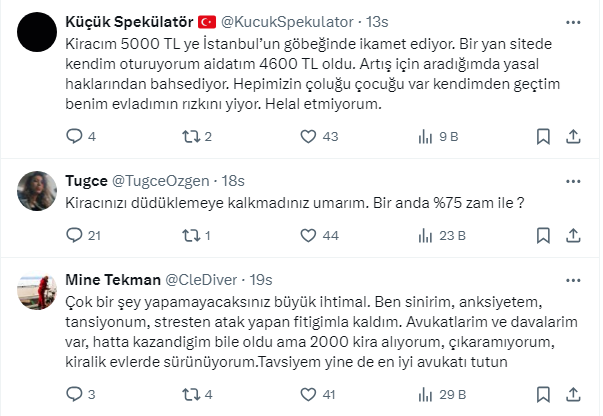Open Tugce's profile picture
Image resolution: width=603 pixels, height=416 pixels.
click(38, 187)
